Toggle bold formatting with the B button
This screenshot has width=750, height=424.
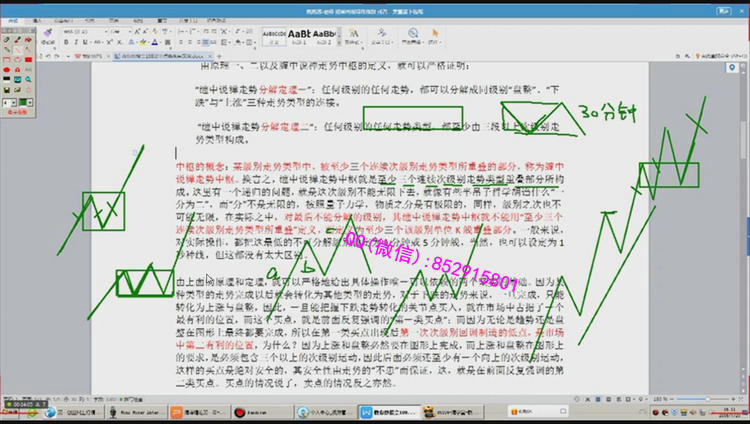66,43
